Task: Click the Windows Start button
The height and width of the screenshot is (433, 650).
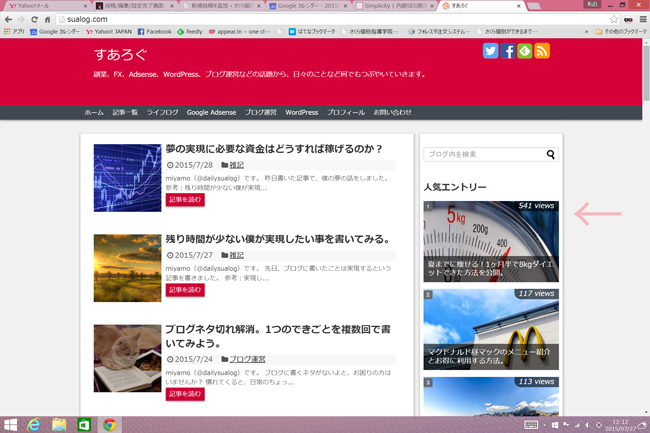Action: click(x=10, y=424)
